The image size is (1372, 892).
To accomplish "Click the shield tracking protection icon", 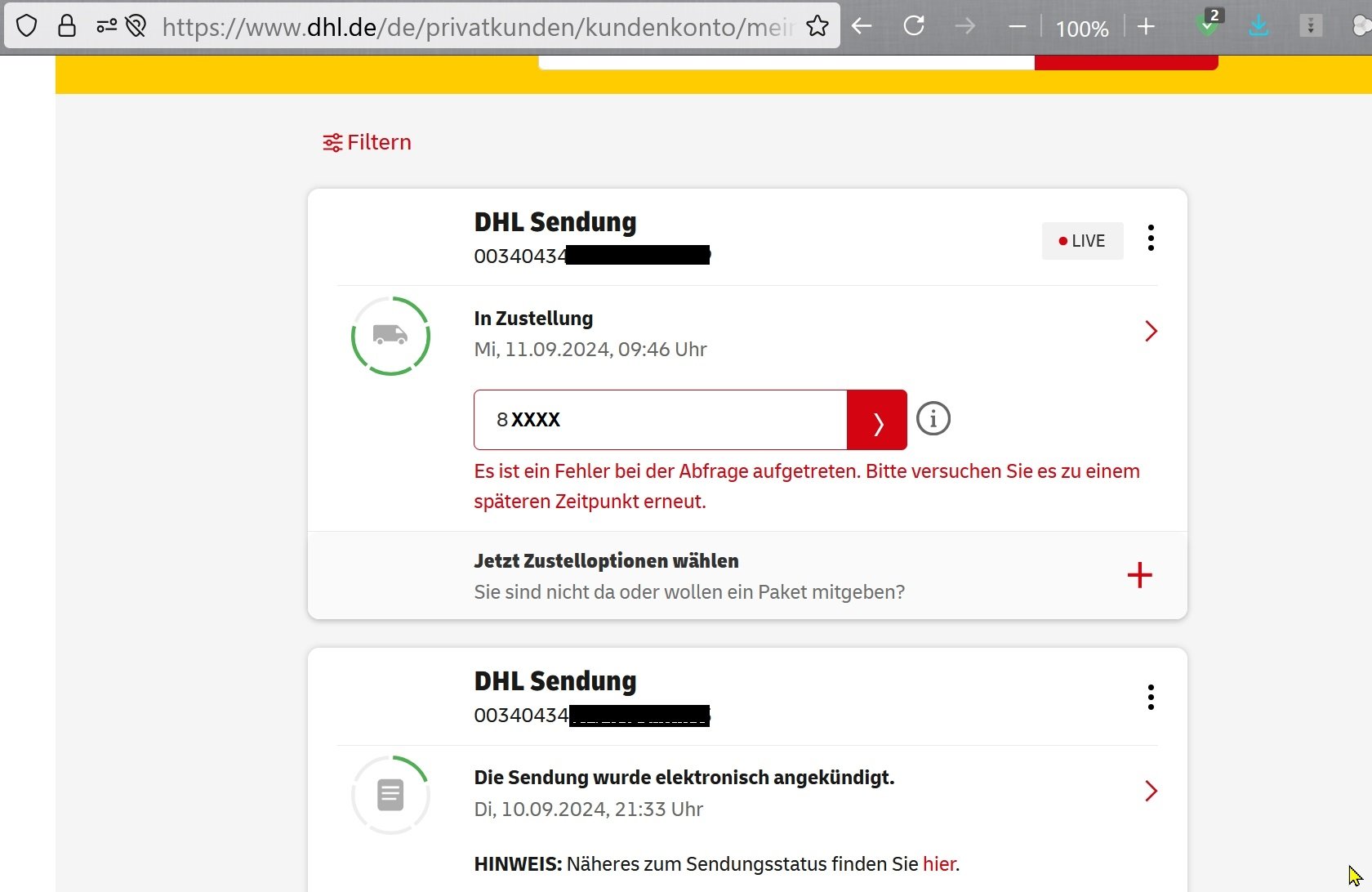I will coord(27,26).
